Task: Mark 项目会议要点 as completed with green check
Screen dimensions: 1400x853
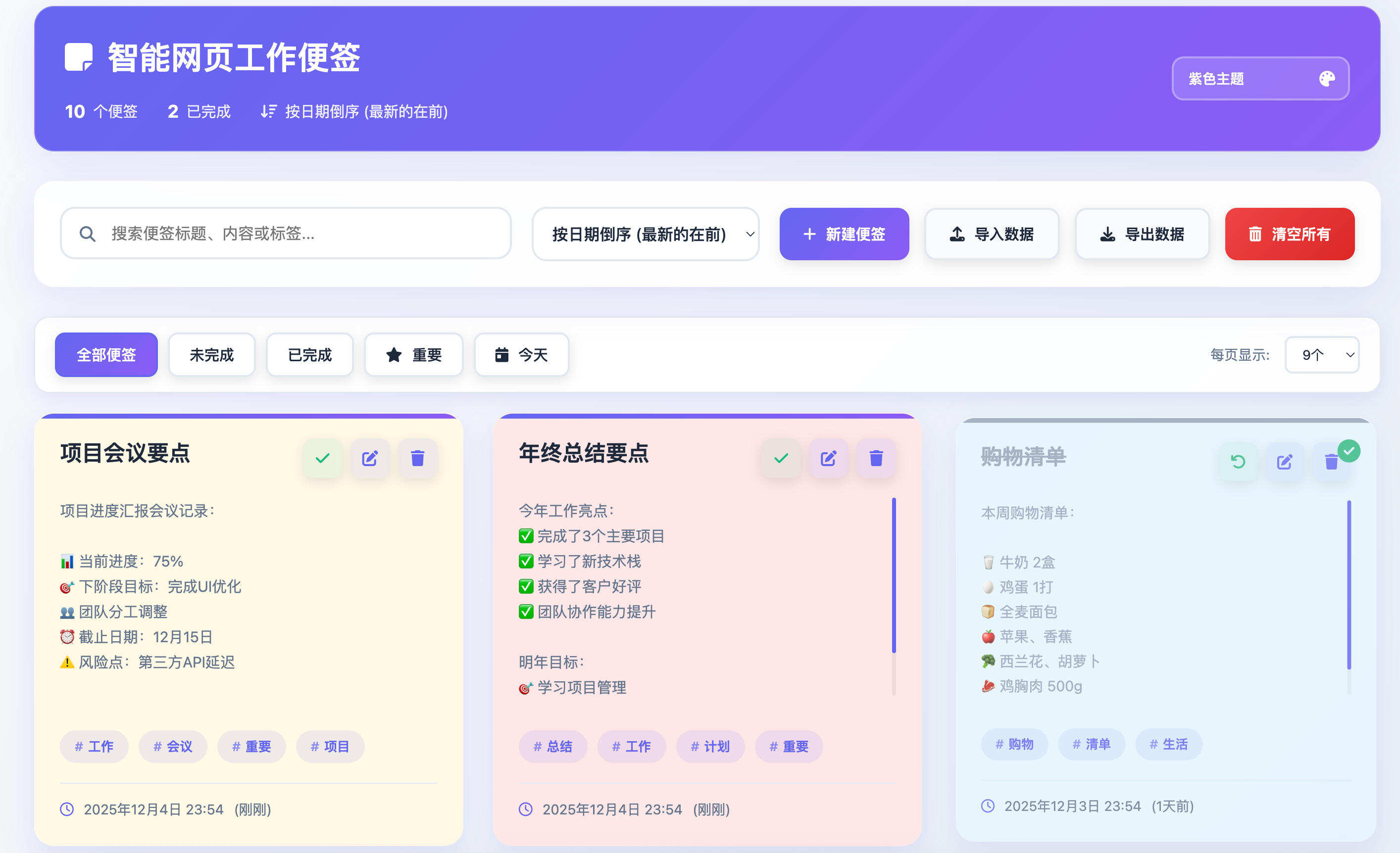Action: (x=322, y=458)
